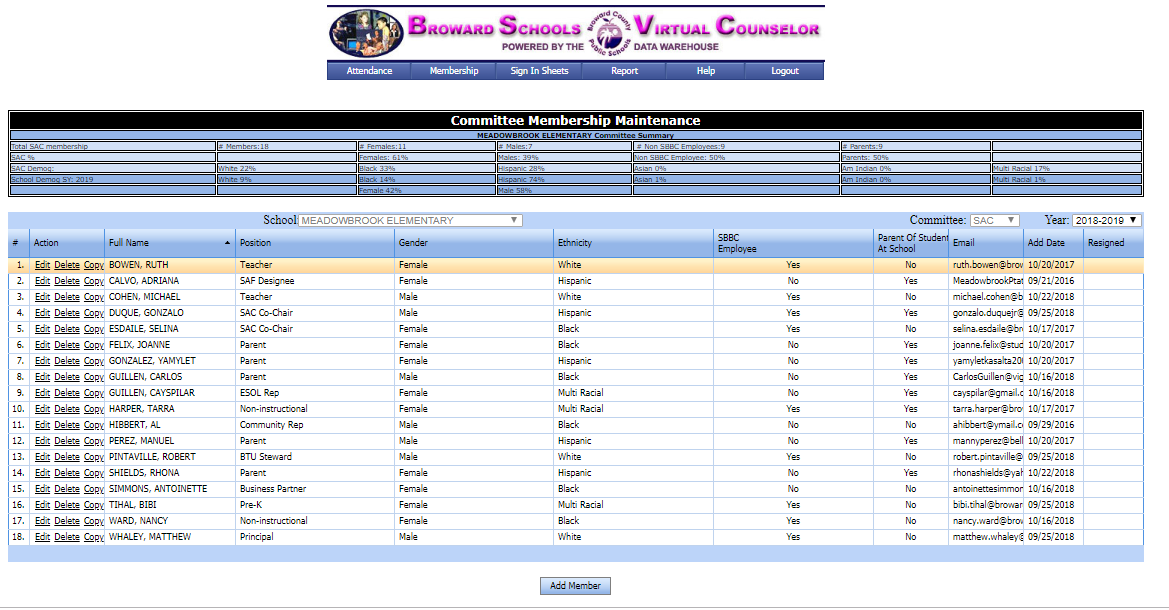Click Copy for PEREZ, MANUEL

(94, 441)
